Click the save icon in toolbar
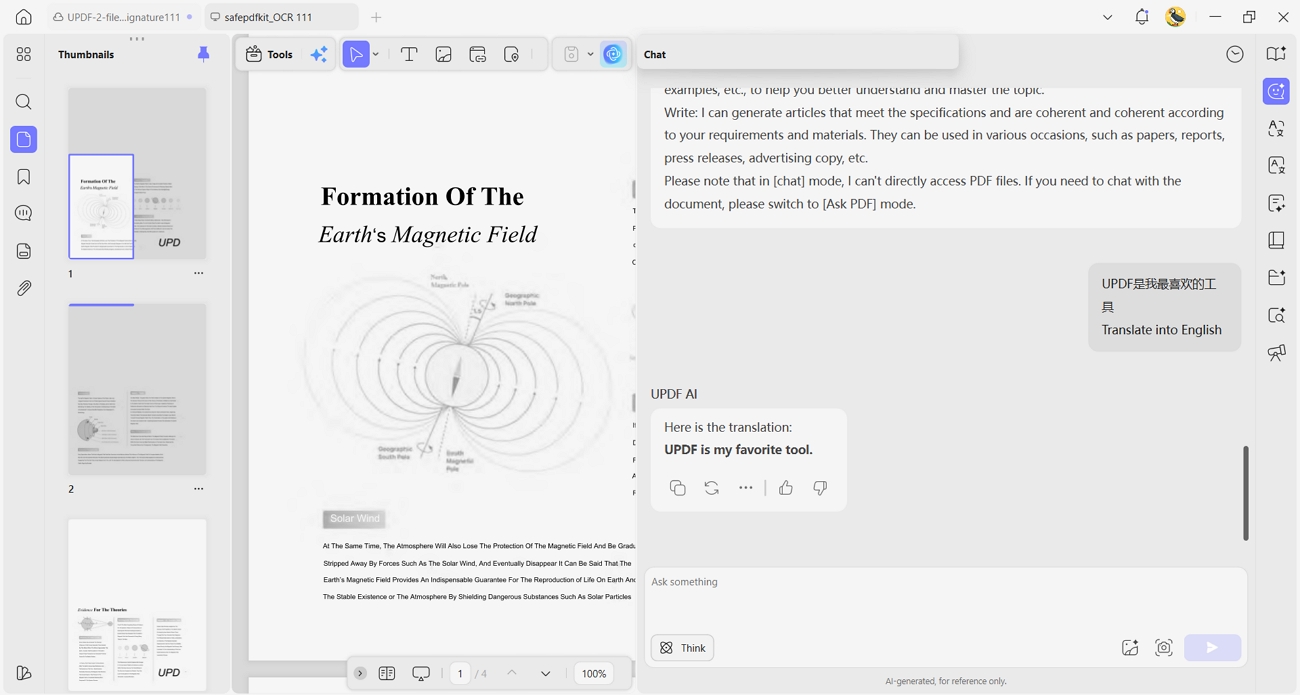 (571, 54)
